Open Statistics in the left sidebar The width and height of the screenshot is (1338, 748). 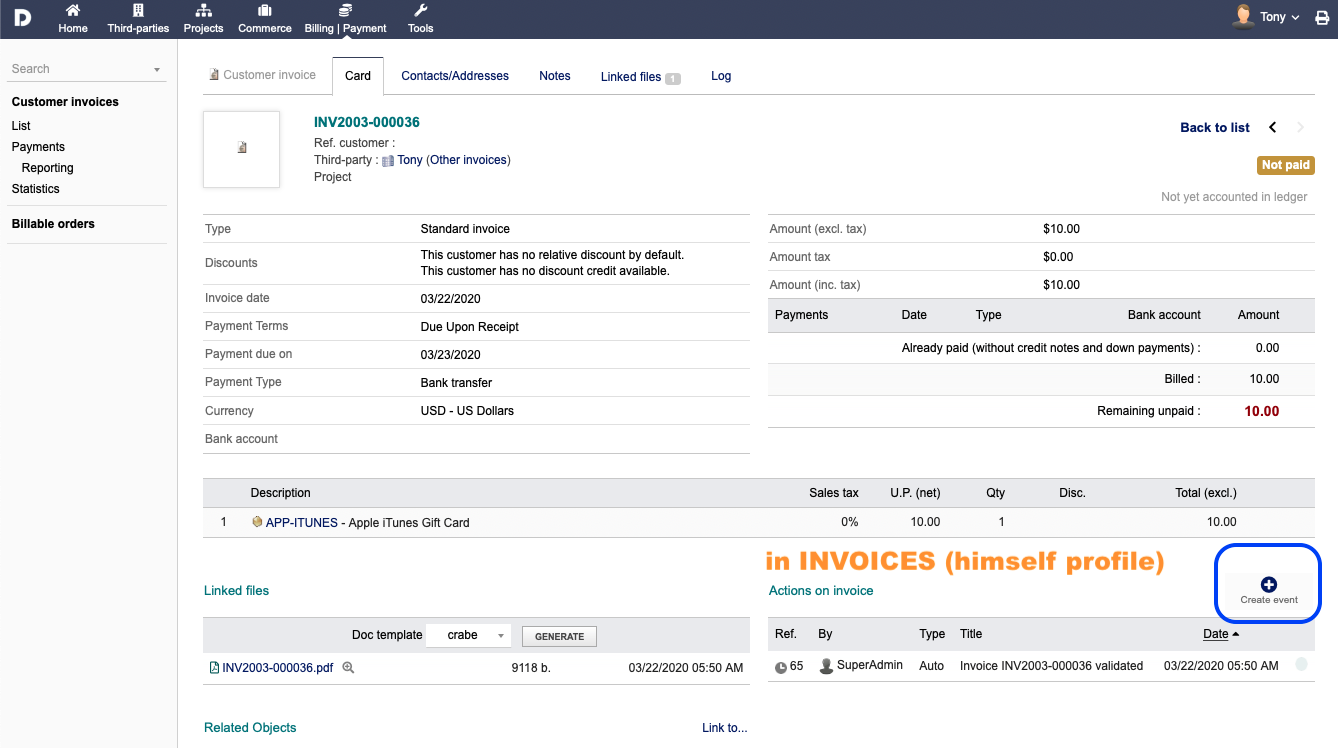pyautogui.click(x=36, y=189)
